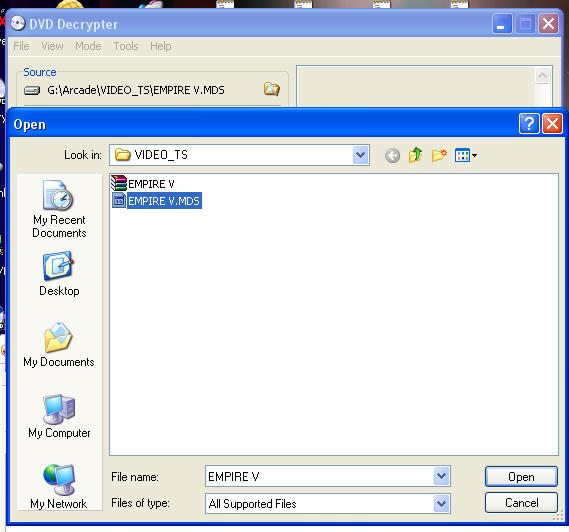This screenshot has width=569, height=532.
Task: Click the Source path G:\Arcade\VIDEO_TS\EMPIRE V.MDS
Action: coord(136,90)
